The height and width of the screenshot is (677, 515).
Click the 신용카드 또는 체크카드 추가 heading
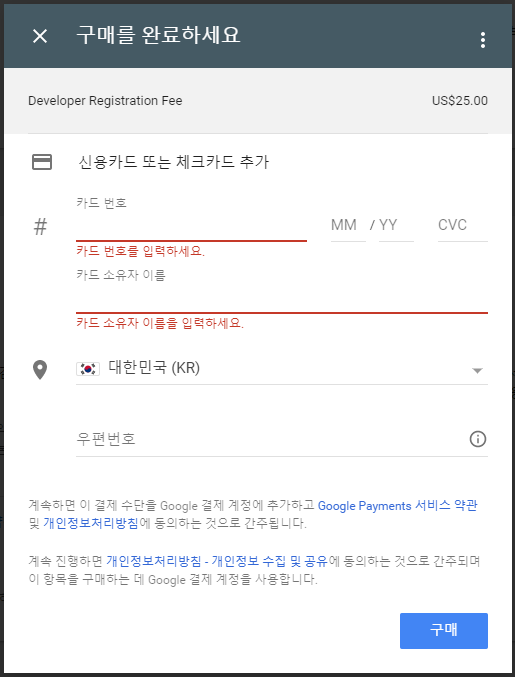[174, 162]
